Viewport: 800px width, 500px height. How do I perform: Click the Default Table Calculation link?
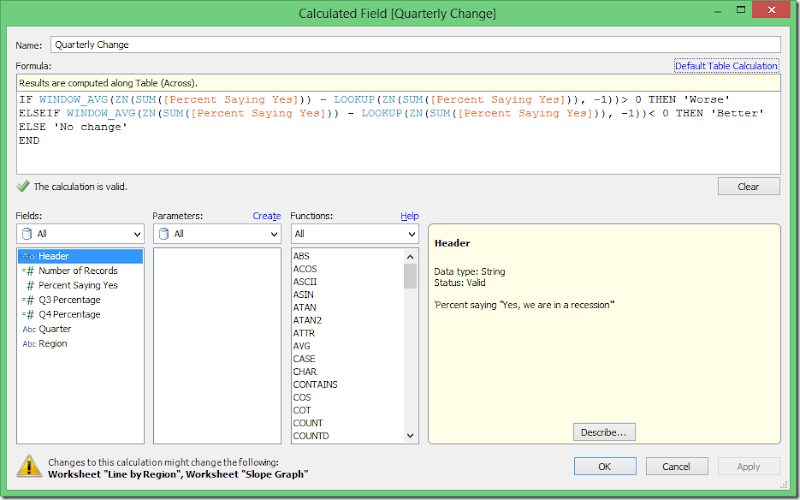tap(726, 66)
